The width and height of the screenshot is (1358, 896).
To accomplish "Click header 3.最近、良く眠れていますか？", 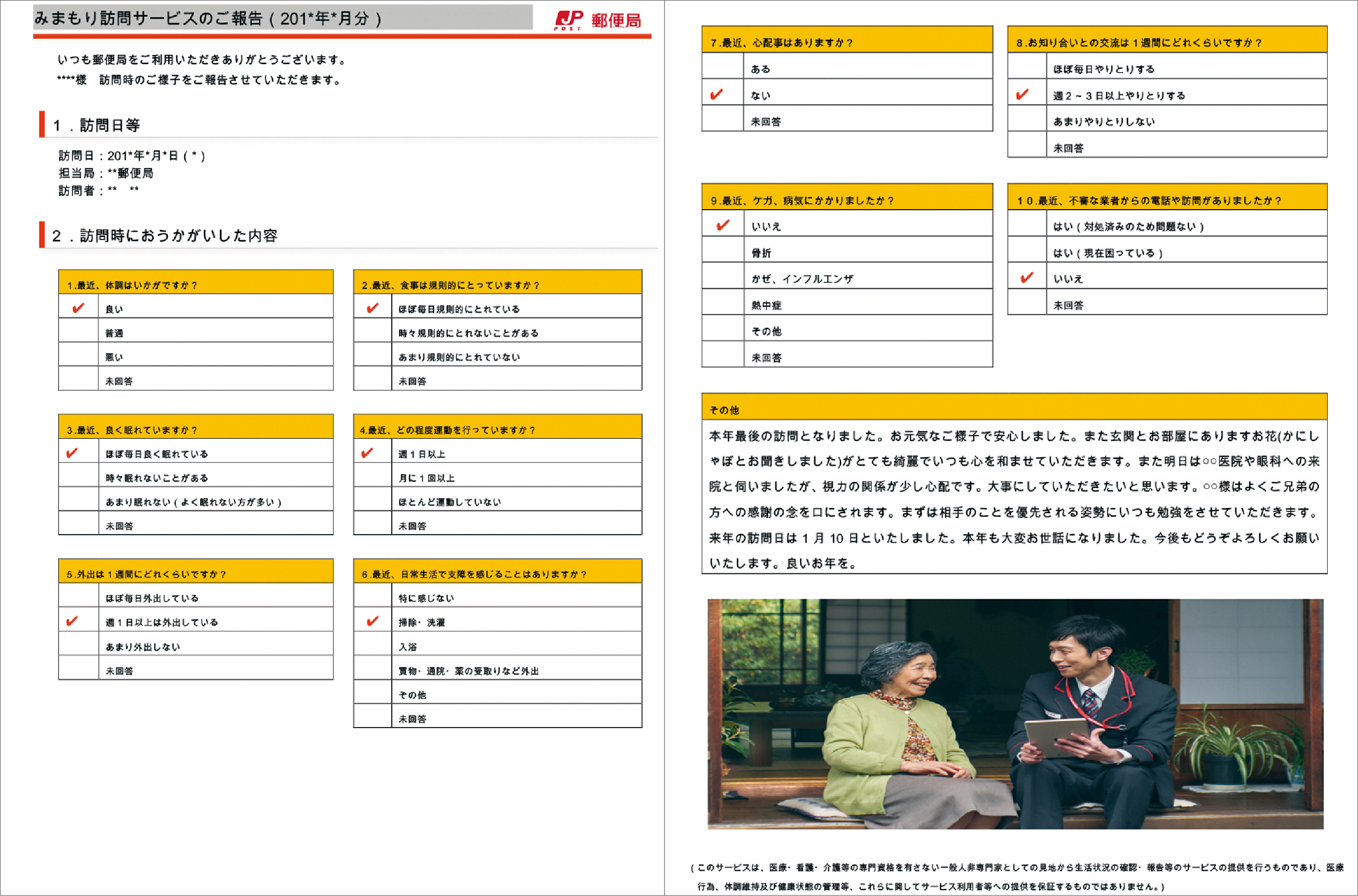I will pos(195,427).
